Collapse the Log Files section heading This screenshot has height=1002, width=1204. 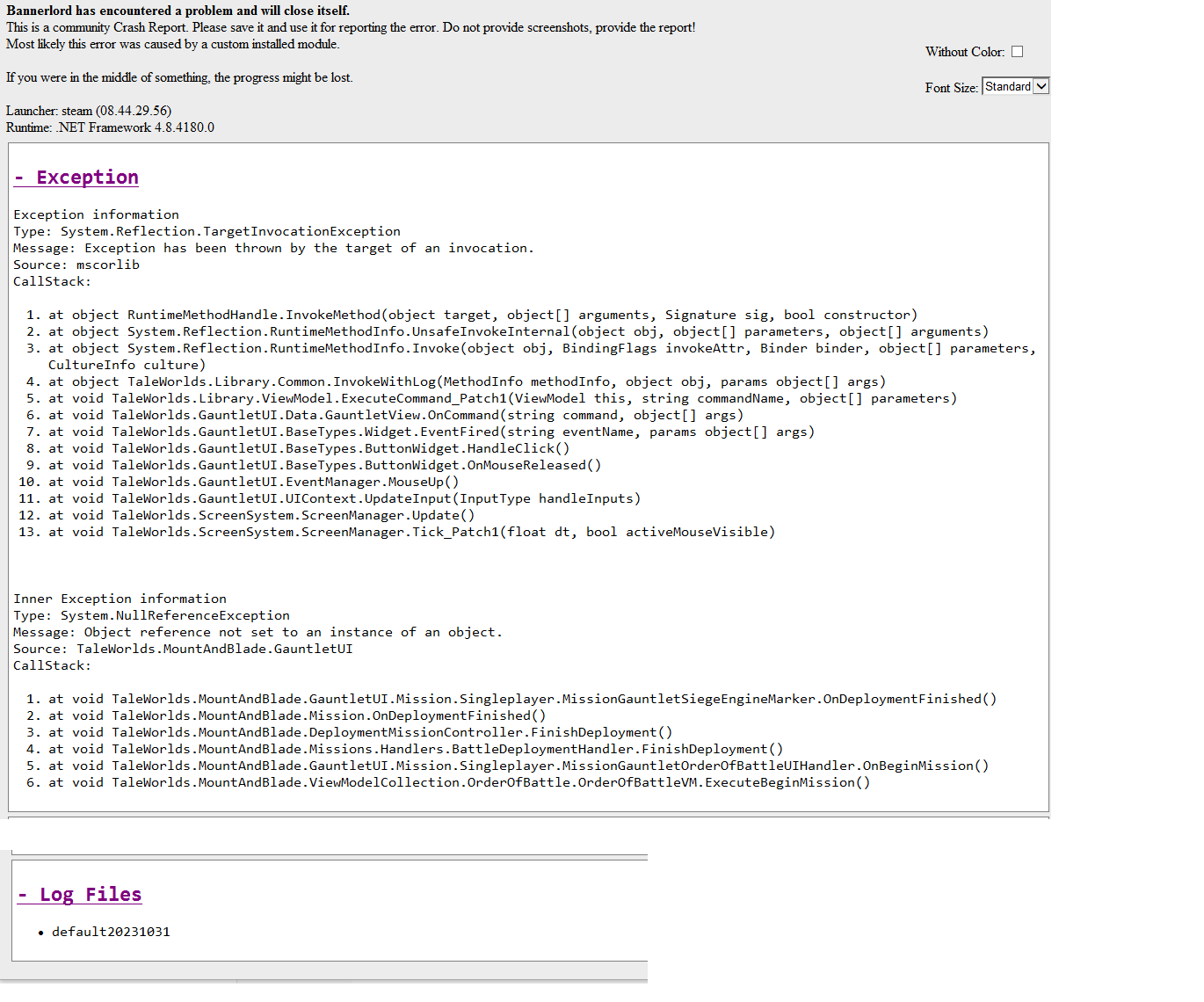pyautogui.click(x=79, y=895)
